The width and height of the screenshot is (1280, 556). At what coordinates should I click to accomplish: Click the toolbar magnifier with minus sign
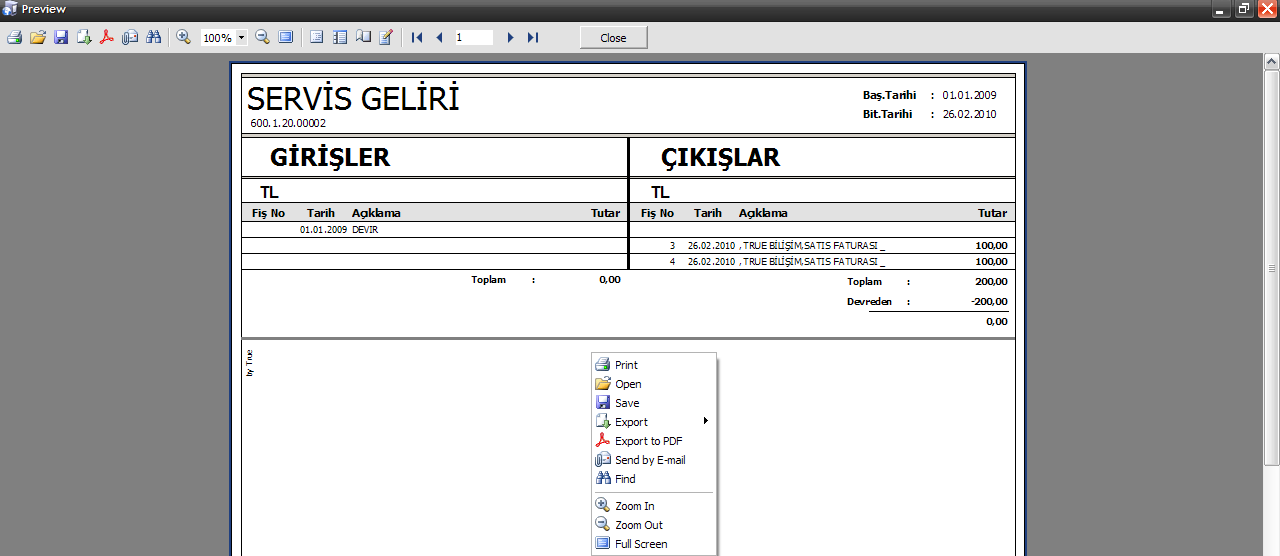coord(262,37)
